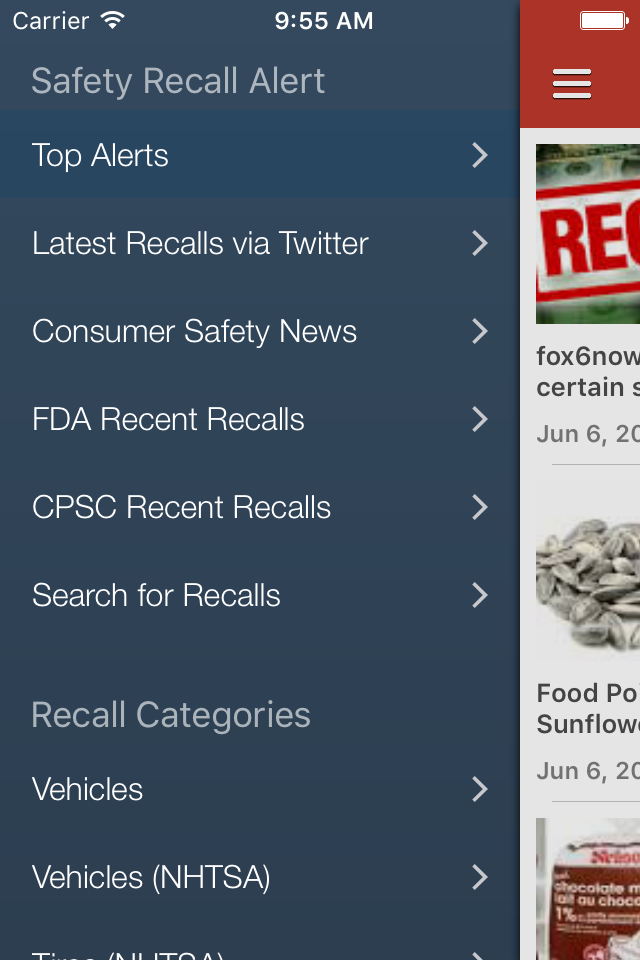Select Consumer Safety News from the menu
This screenshot has width=640, height=960.
pos(195,331)
